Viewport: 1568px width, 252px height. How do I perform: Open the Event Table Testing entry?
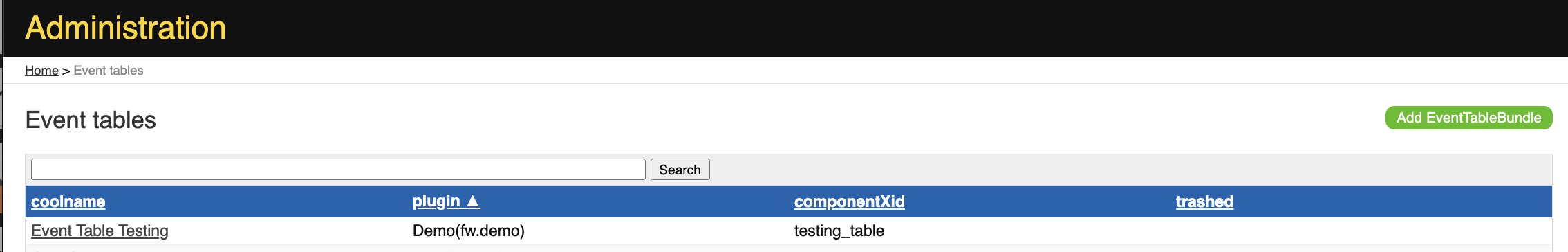(100, 231)
